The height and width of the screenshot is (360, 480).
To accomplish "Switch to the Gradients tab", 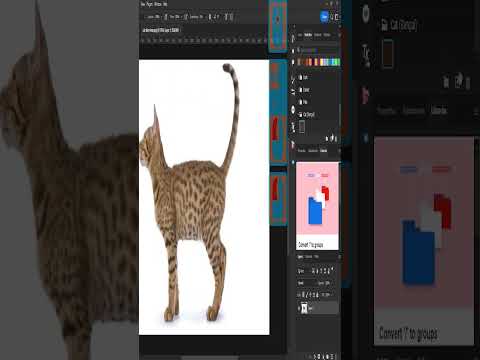I will (318, 35).
